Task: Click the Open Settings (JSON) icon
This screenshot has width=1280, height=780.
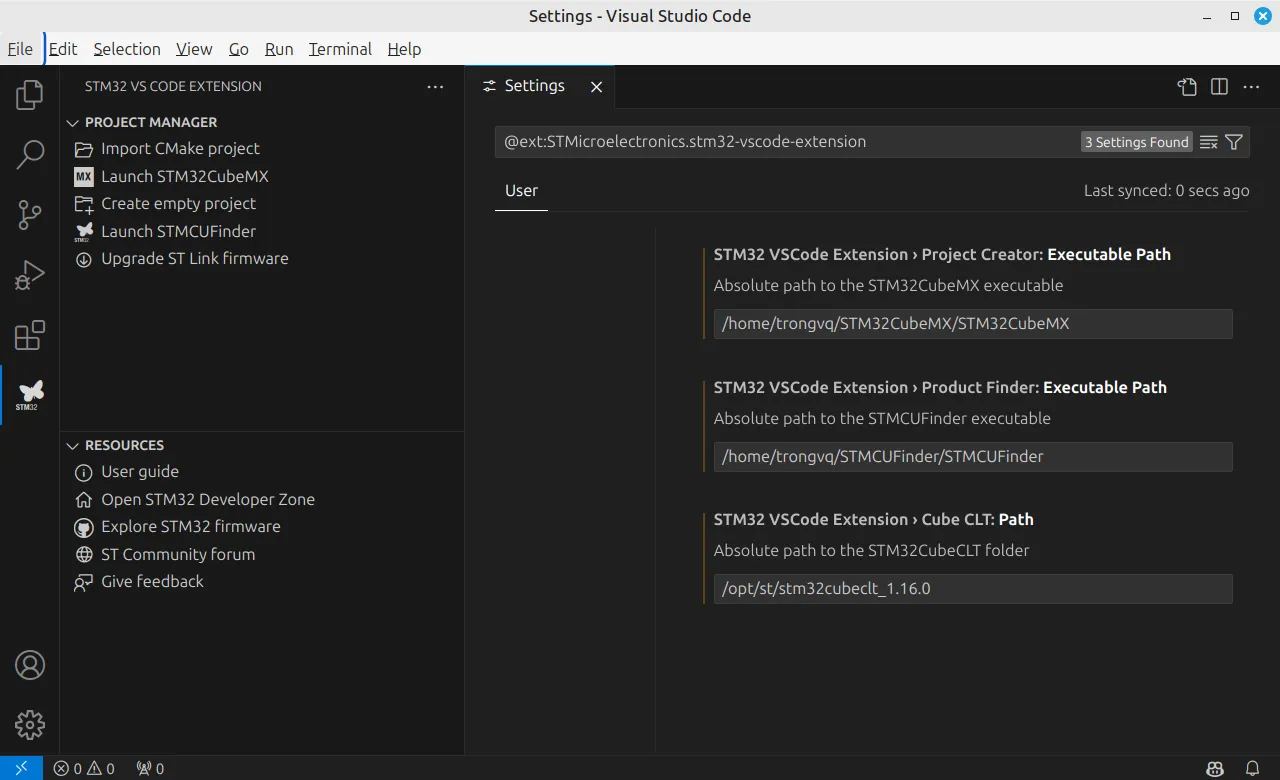Action: click(1187, 87)
